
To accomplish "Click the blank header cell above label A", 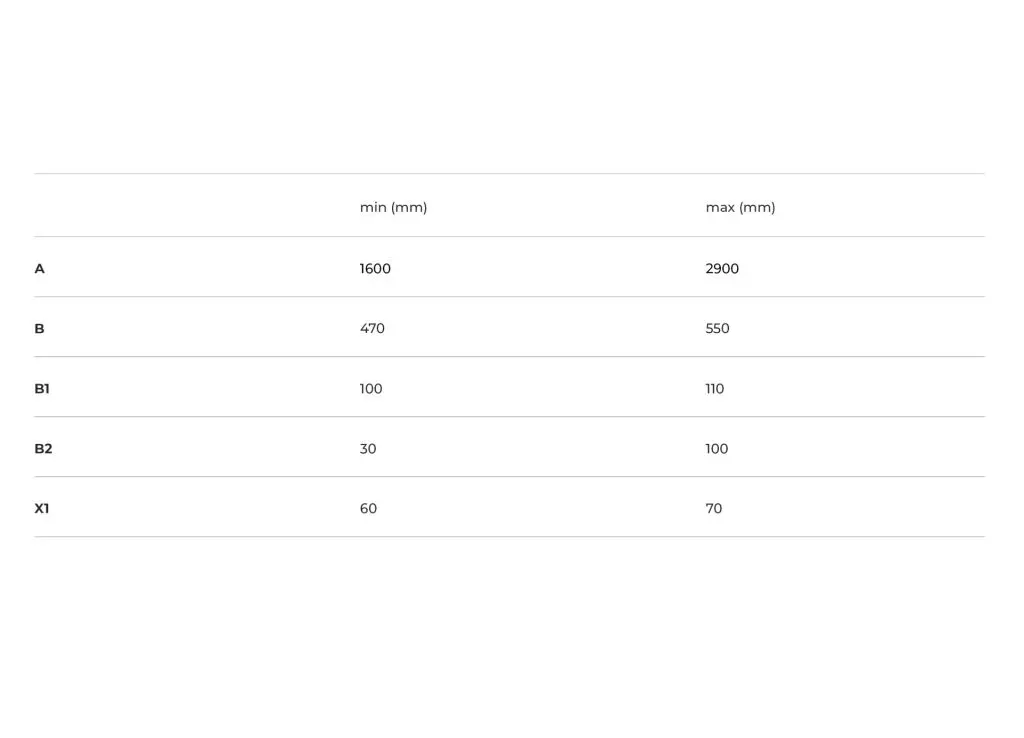I will click(190, 207).
